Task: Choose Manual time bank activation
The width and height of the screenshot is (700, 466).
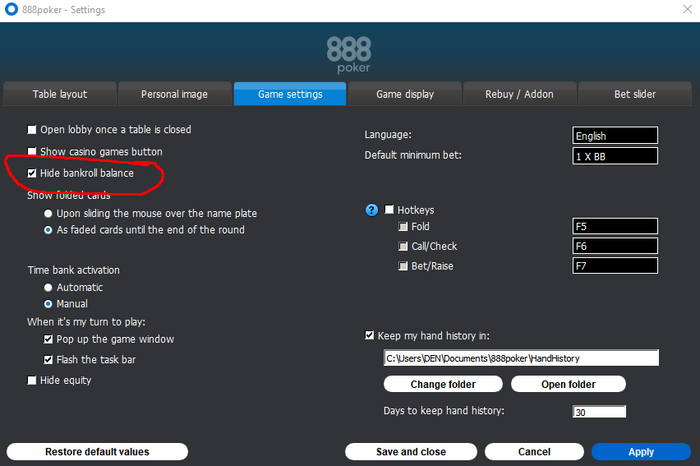Action: tap(48, 304)
